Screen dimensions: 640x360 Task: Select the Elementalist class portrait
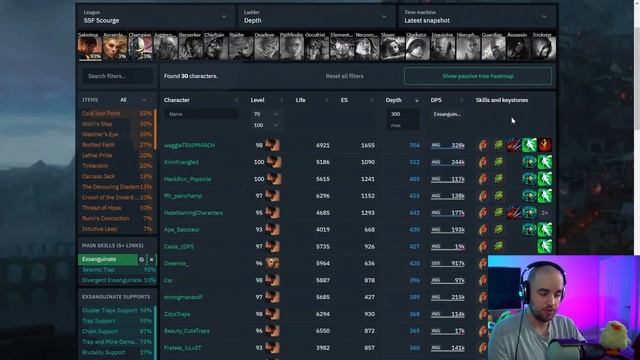coord(342,47)
